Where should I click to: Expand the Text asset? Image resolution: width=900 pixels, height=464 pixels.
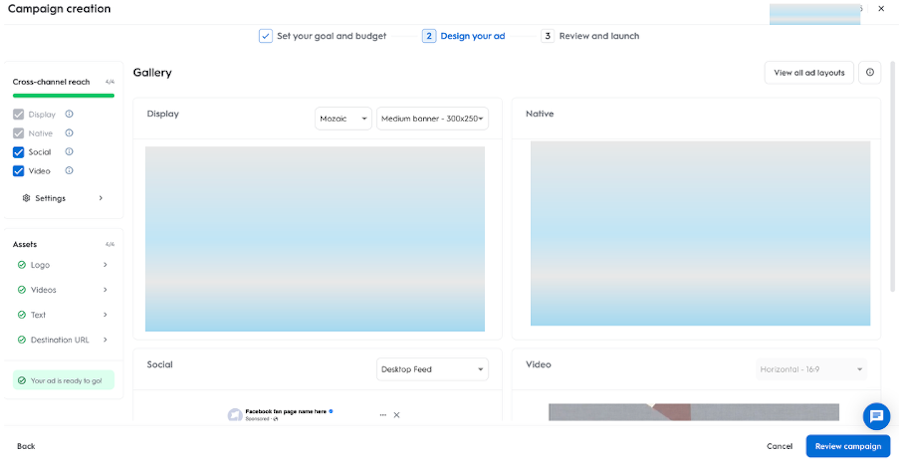coord(63,315)
